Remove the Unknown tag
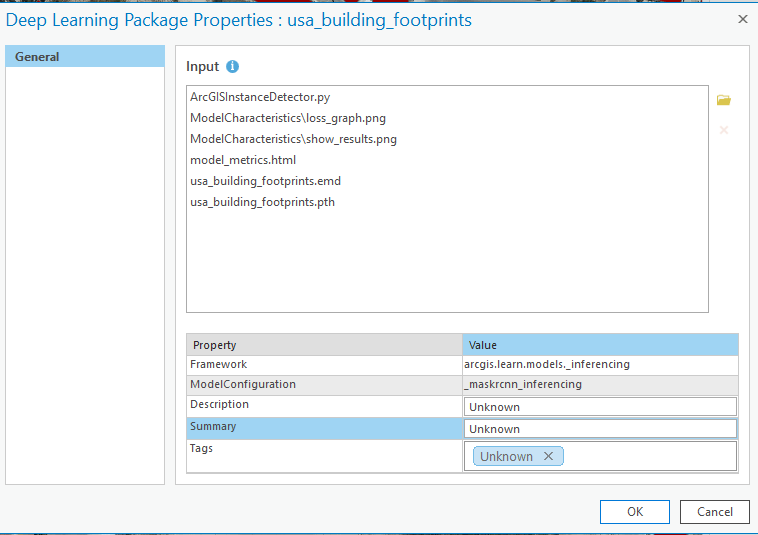758x535 pixels. point(548,457)
